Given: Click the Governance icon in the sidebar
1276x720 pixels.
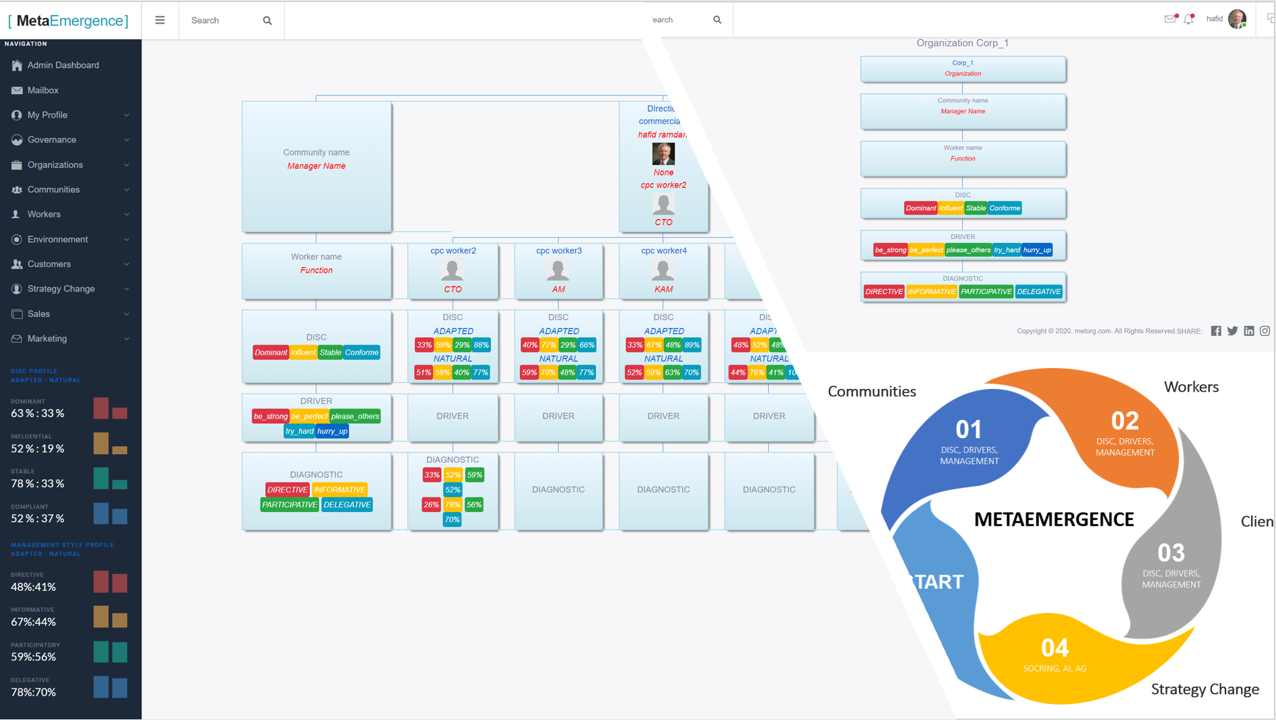Looking at the screenshot, I should (x=17, y=140).
